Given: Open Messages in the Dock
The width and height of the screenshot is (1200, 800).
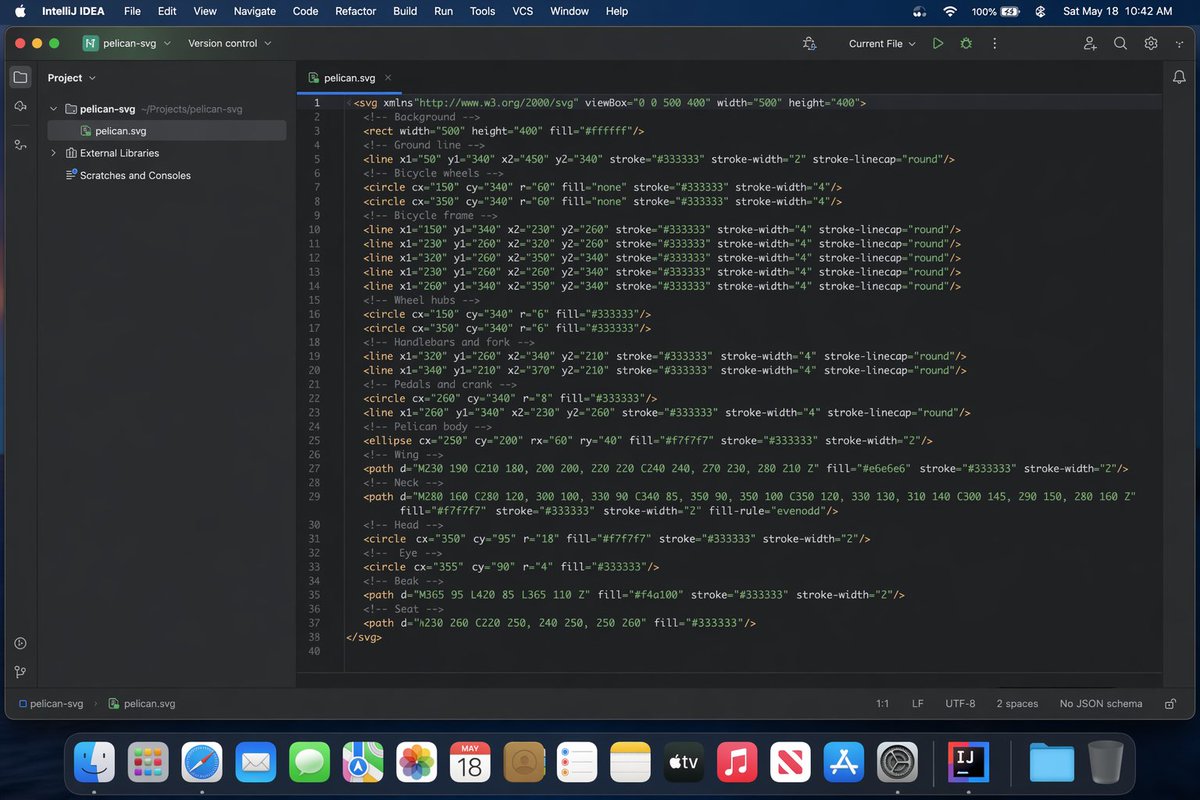Looking at the screenshot, I should tap(310, 763).
